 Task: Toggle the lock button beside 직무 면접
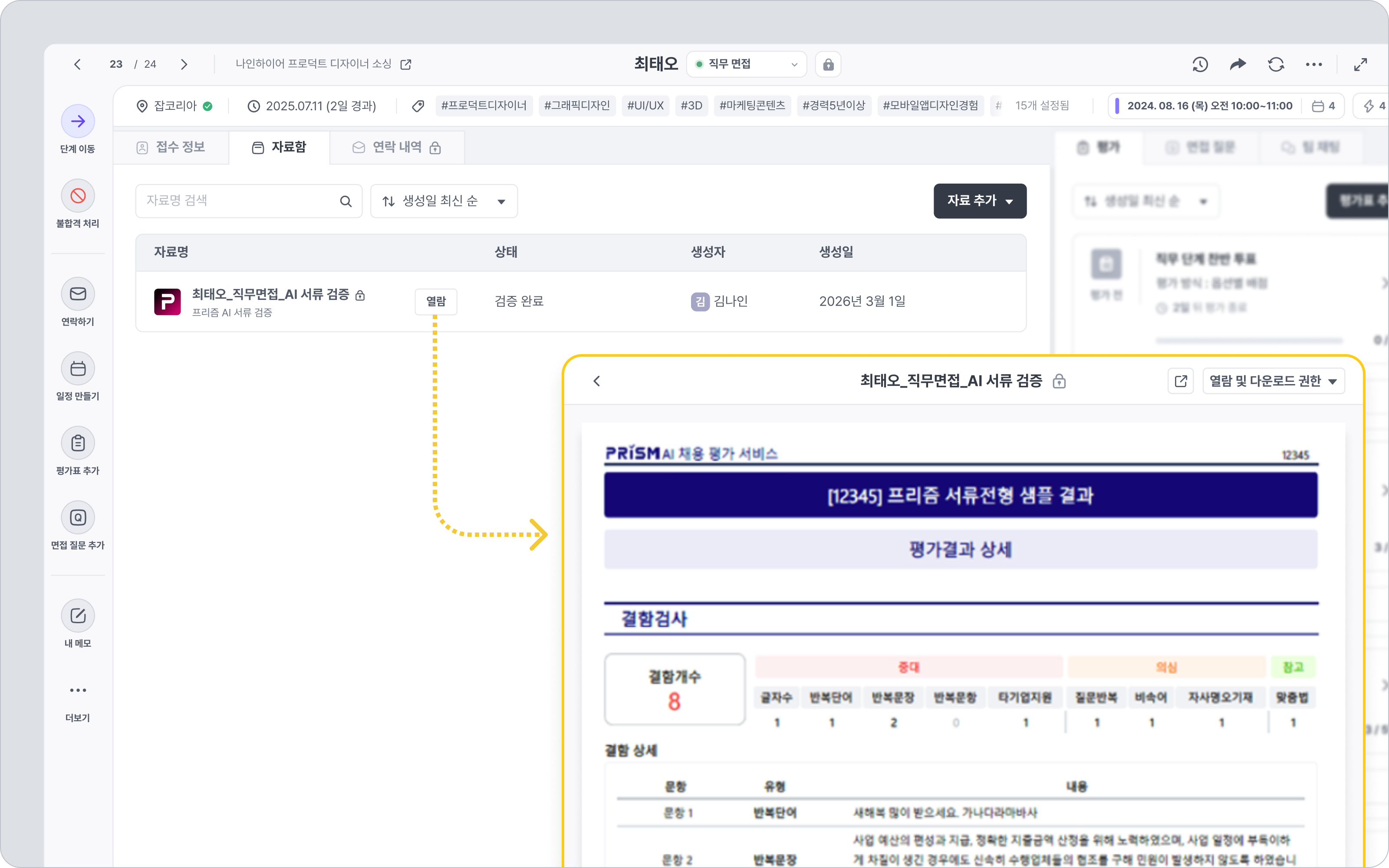(828, 64)
